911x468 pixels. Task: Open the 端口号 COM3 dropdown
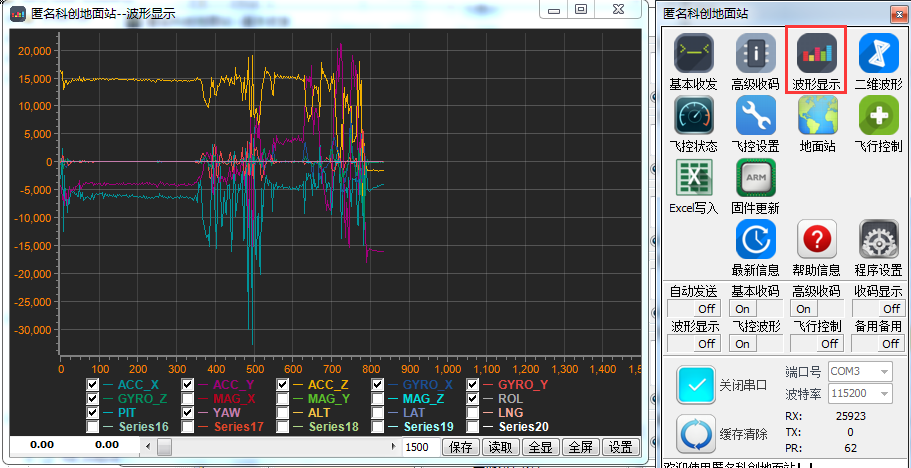coord(860,372)
